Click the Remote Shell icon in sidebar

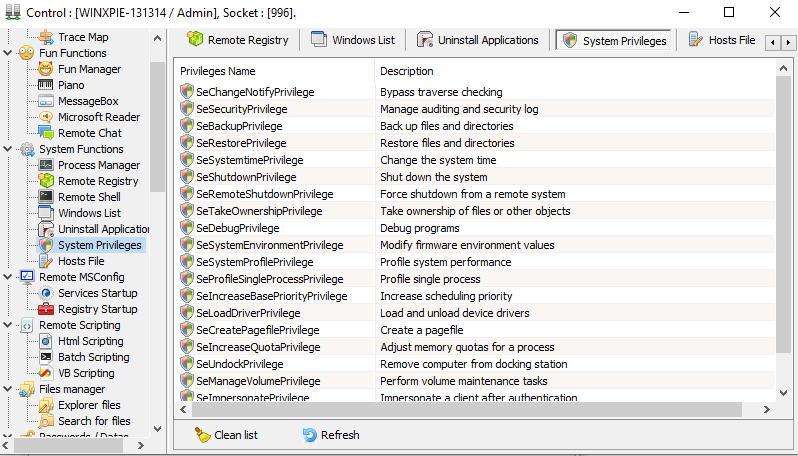coord(46,197)
